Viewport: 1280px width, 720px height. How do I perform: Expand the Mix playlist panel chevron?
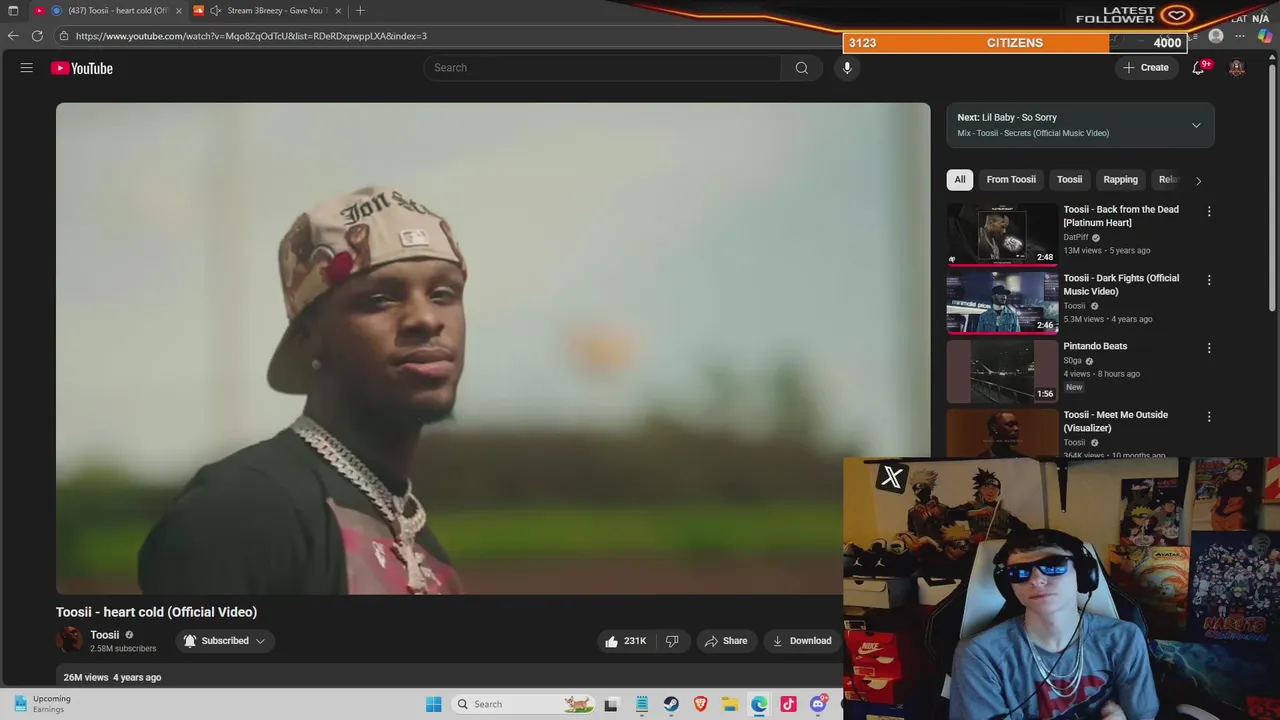tap(1196, 125)
